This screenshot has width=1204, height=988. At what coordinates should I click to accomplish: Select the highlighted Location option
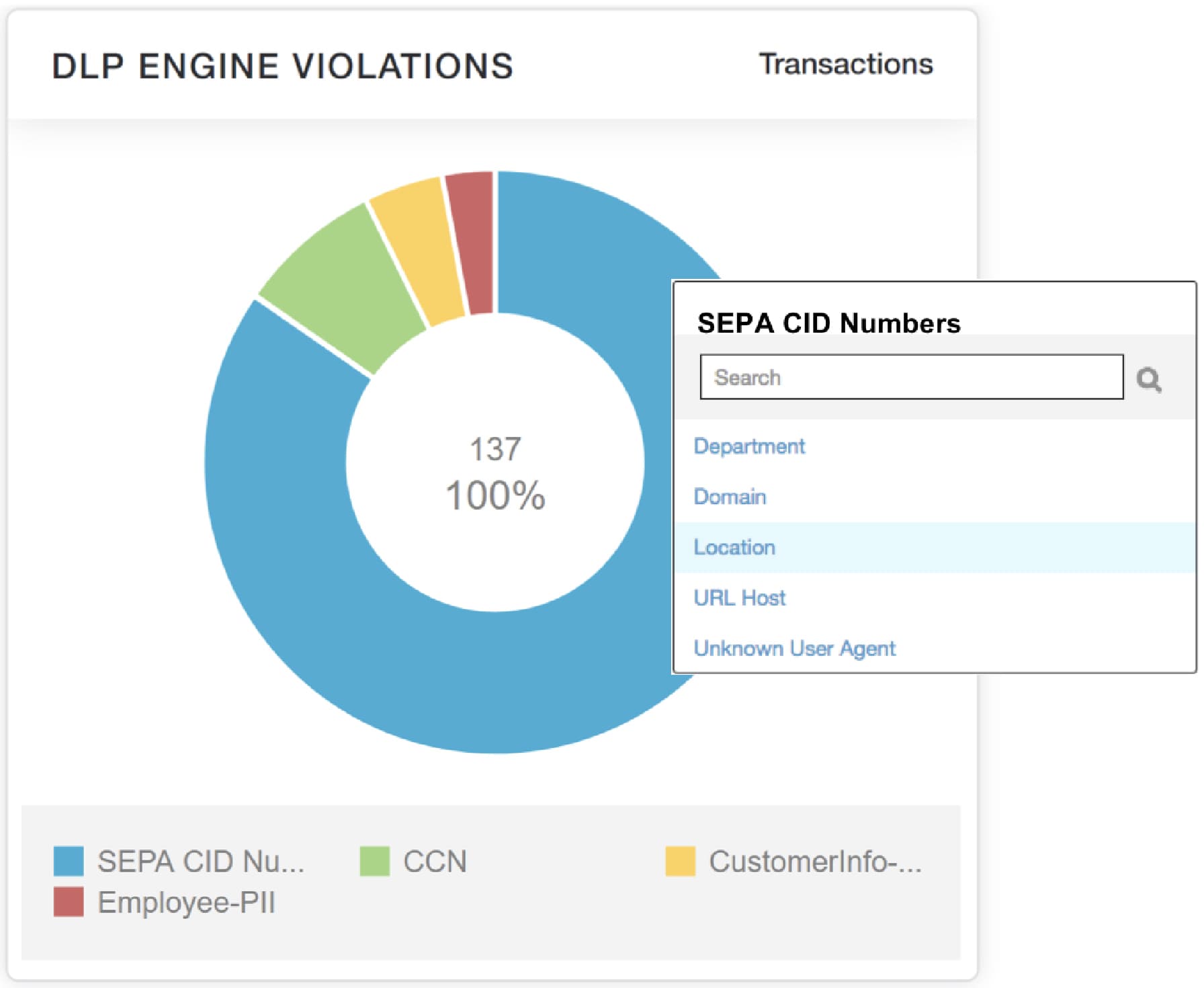[x=734, y=547]
